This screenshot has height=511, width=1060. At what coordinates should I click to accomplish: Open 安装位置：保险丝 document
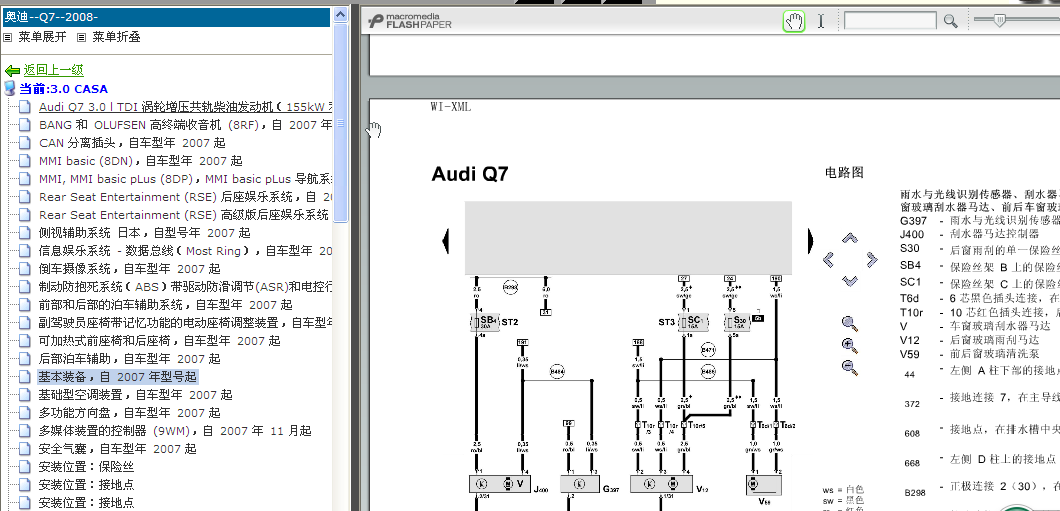(x=86, y=466)
